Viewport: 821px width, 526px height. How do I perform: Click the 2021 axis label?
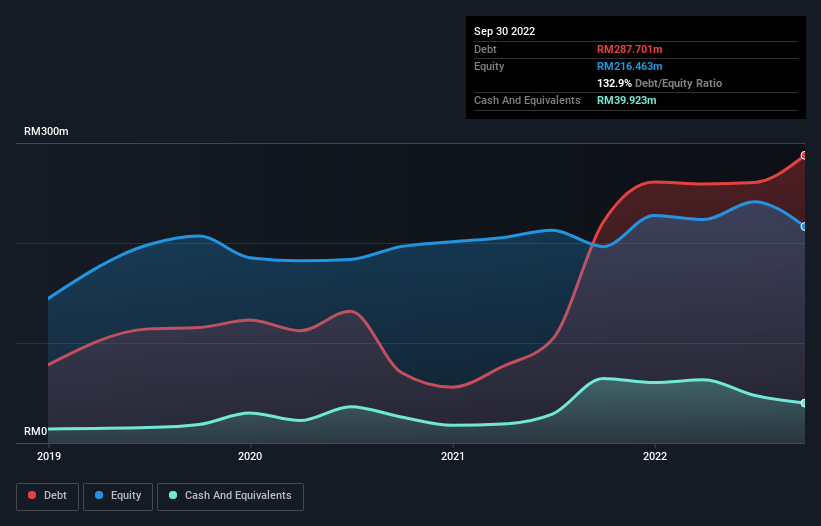coord(452,456)
